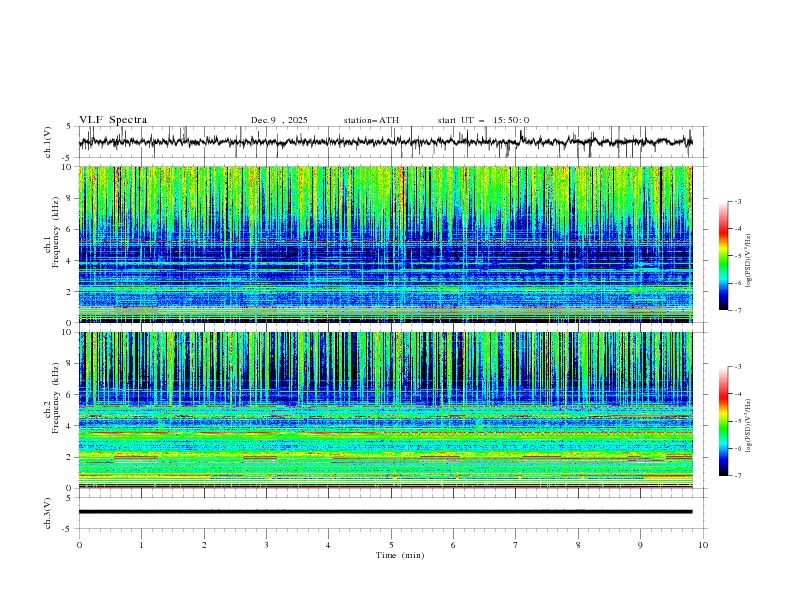The width and height of the screenshot is (792, 612).
Task: Click time-axis tick label "7"
Action: [x=516, y=545]
